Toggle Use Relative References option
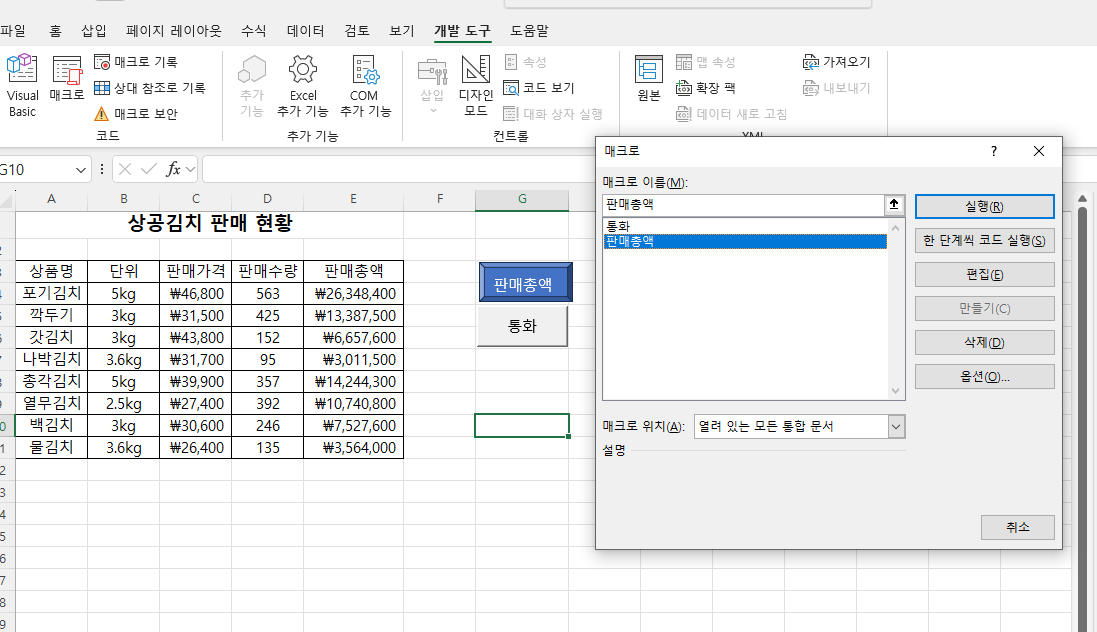 coord(150,88)
